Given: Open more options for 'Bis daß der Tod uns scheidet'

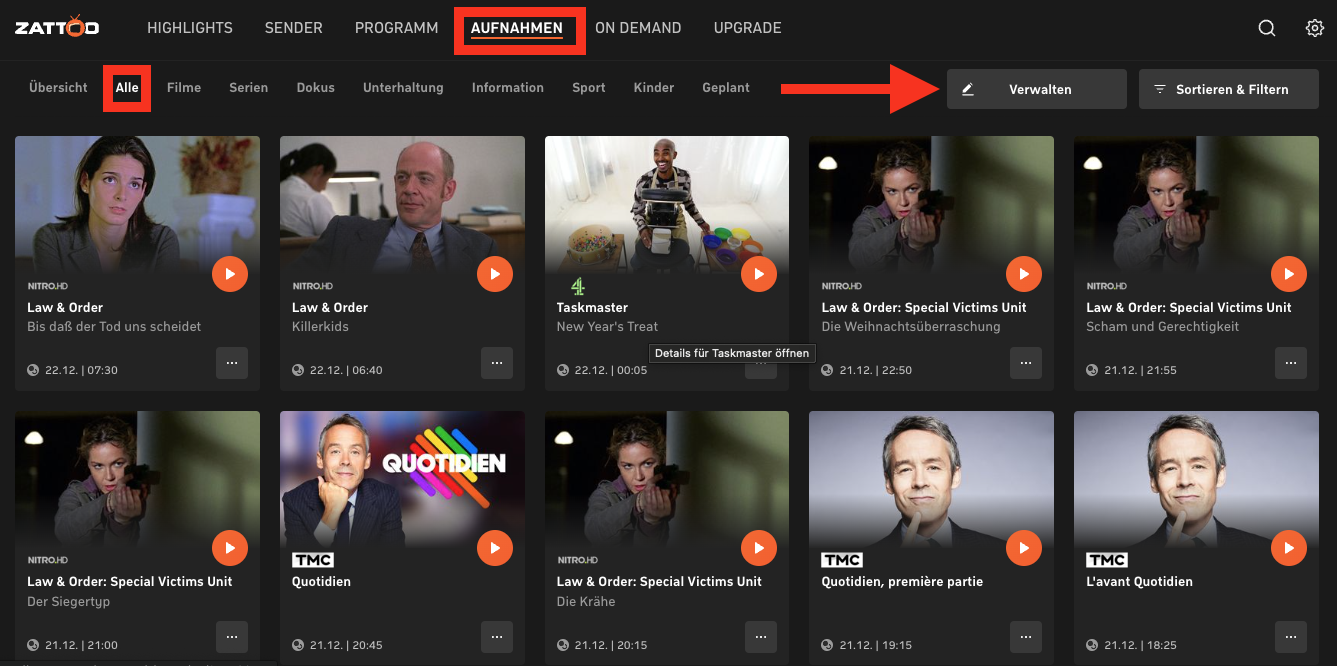Looking at the screenshot, I should point(232,363).
